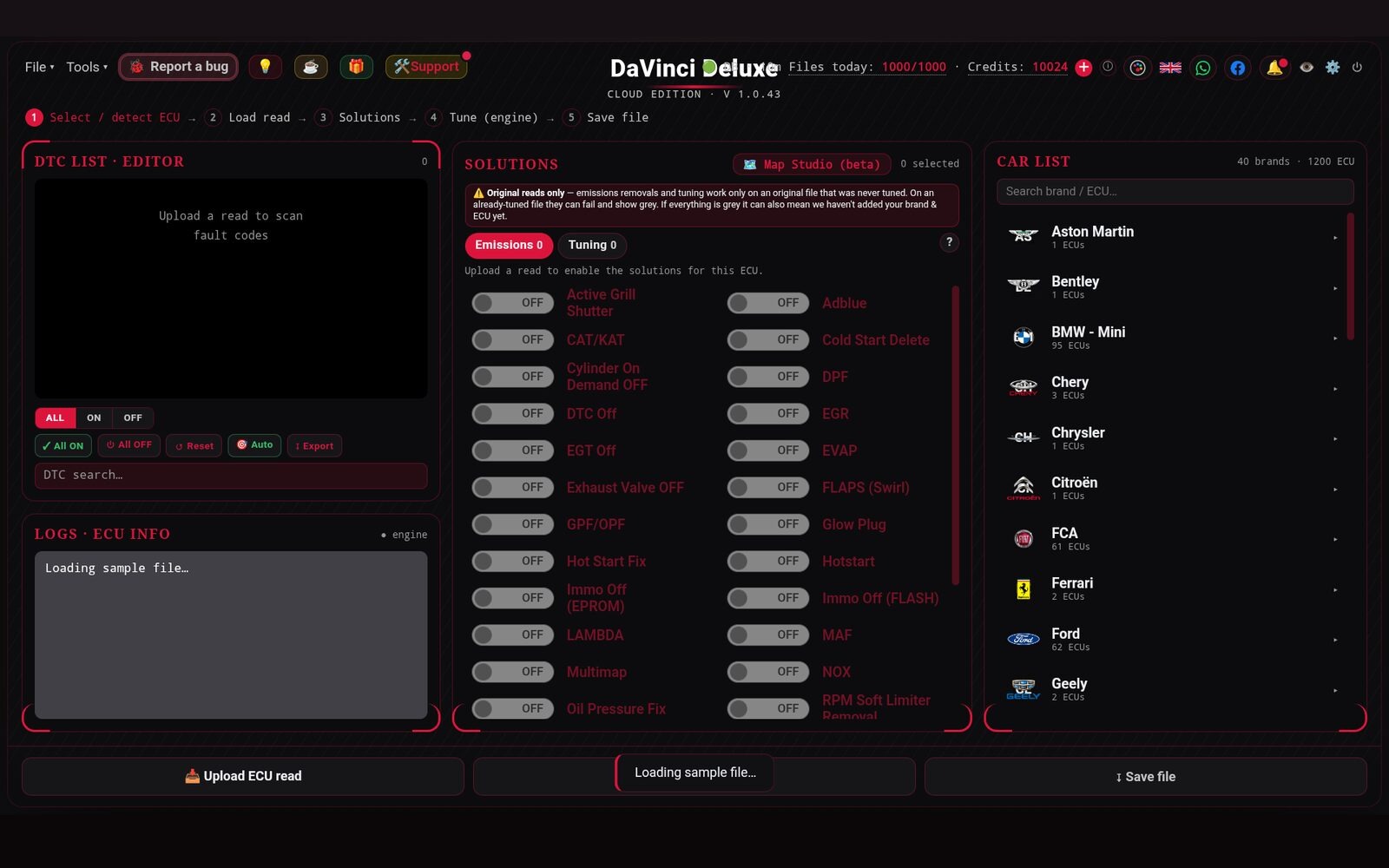
Task: Click the Search brand / ECU field
Action: point(1175,191)
